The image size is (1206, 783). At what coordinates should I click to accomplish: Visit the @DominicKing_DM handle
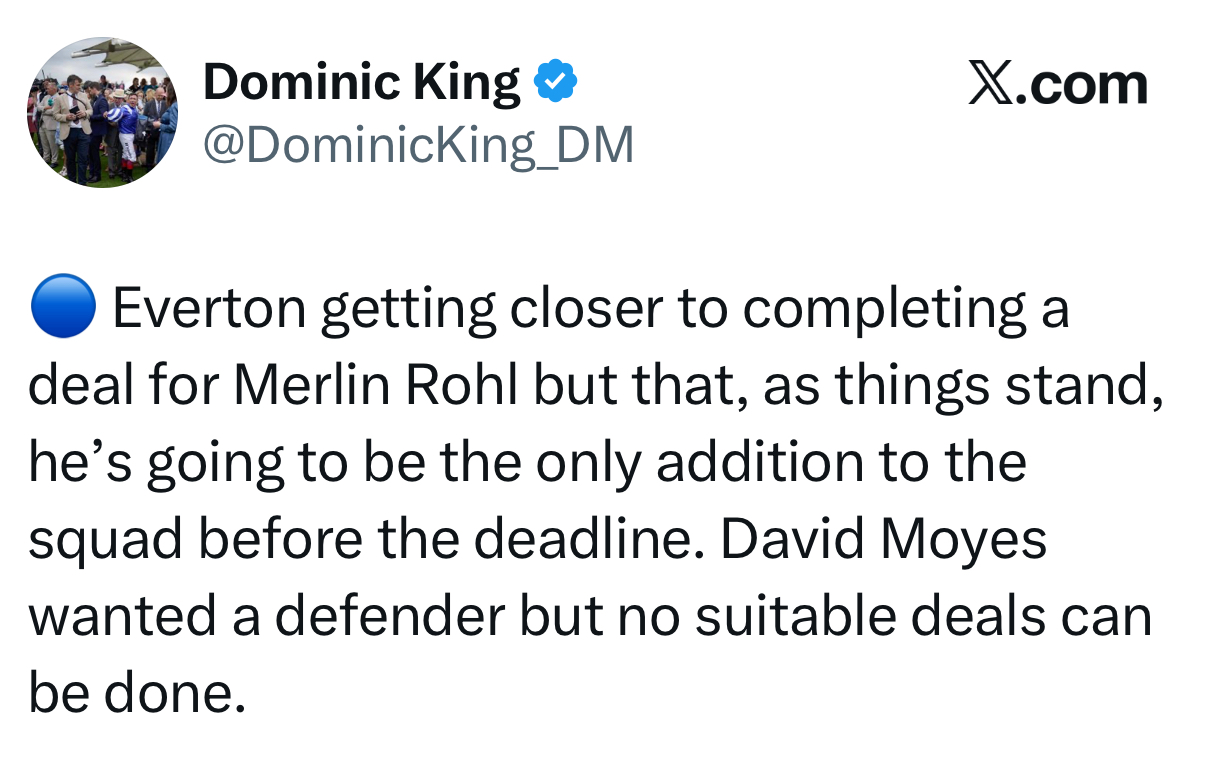(x=418, y=145)
